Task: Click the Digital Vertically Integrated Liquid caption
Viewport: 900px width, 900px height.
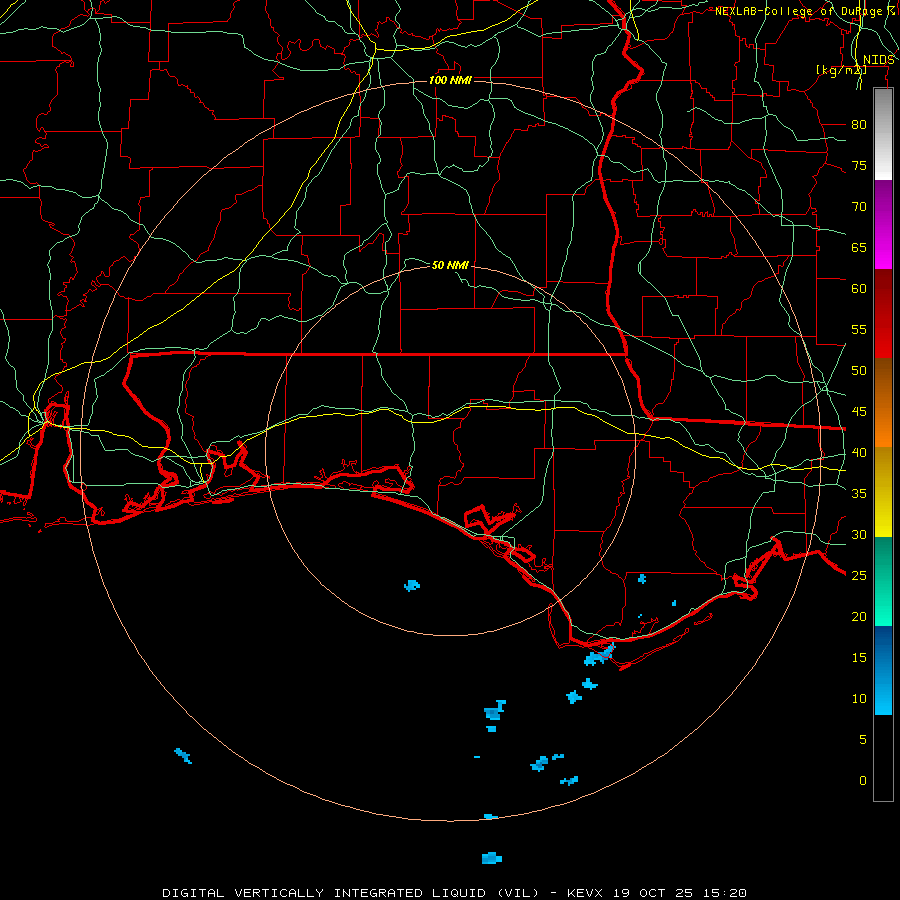Action: pos(454,893)
